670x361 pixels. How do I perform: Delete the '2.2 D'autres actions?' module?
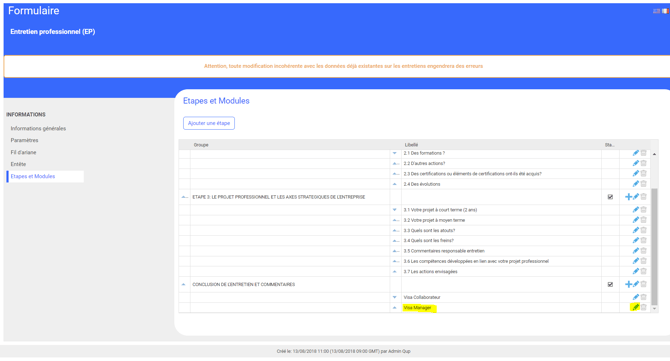644,163
